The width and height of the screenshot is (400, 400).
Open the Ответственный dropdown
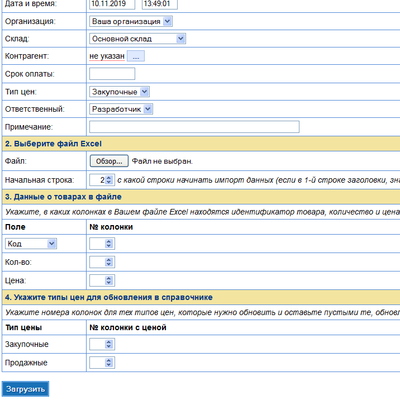coord(121,109)
